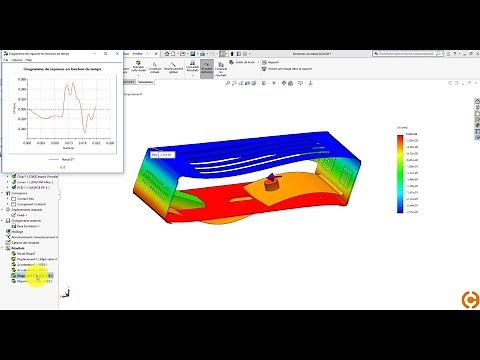This screenshot has width=480, height=360.
Task: Select the Amortissement item in tree
Action: (32, 237)
